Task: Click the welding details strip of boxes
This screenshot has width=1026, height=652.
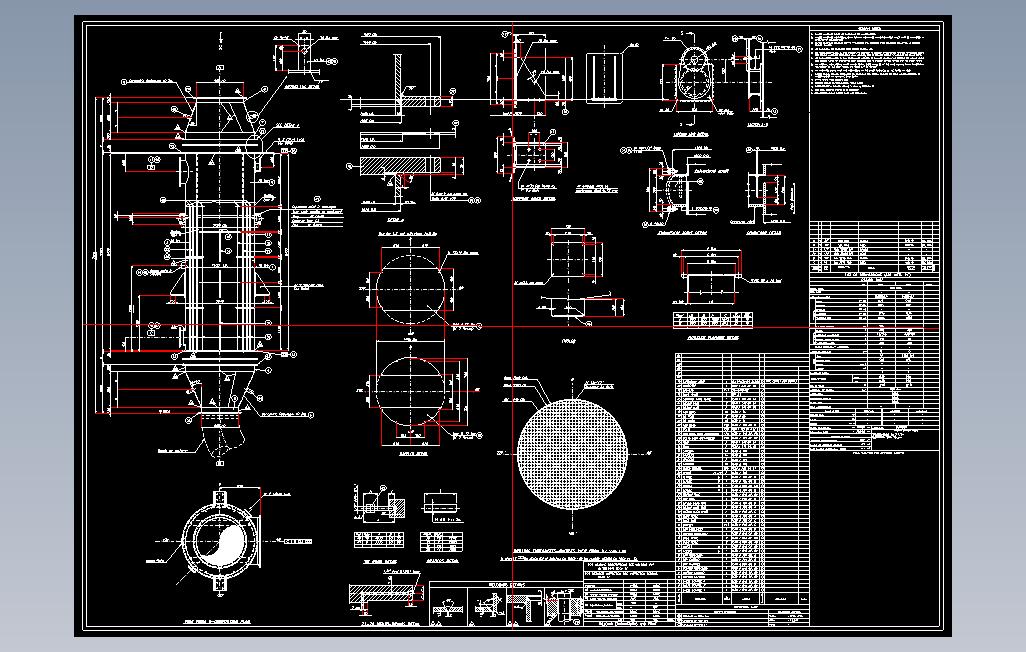Action: coord(505,605)
